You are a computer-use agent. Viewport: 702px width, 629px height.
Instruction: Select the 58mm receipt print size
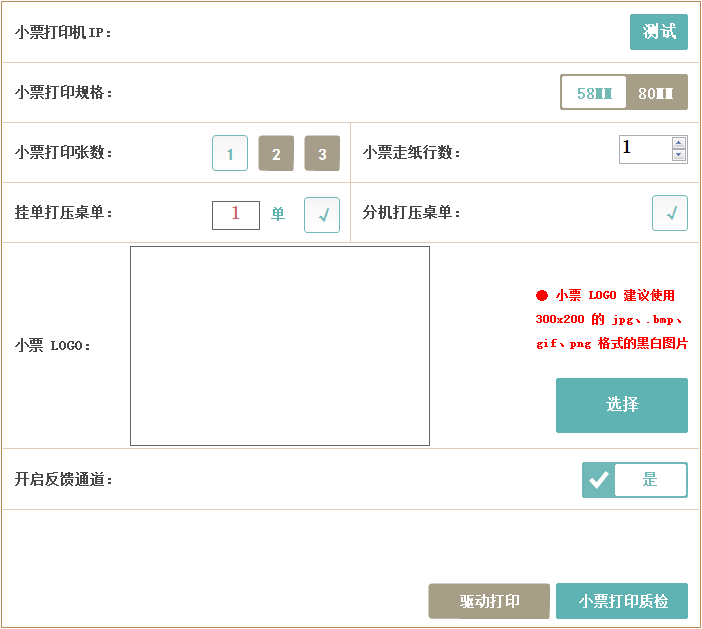(594, 93)
